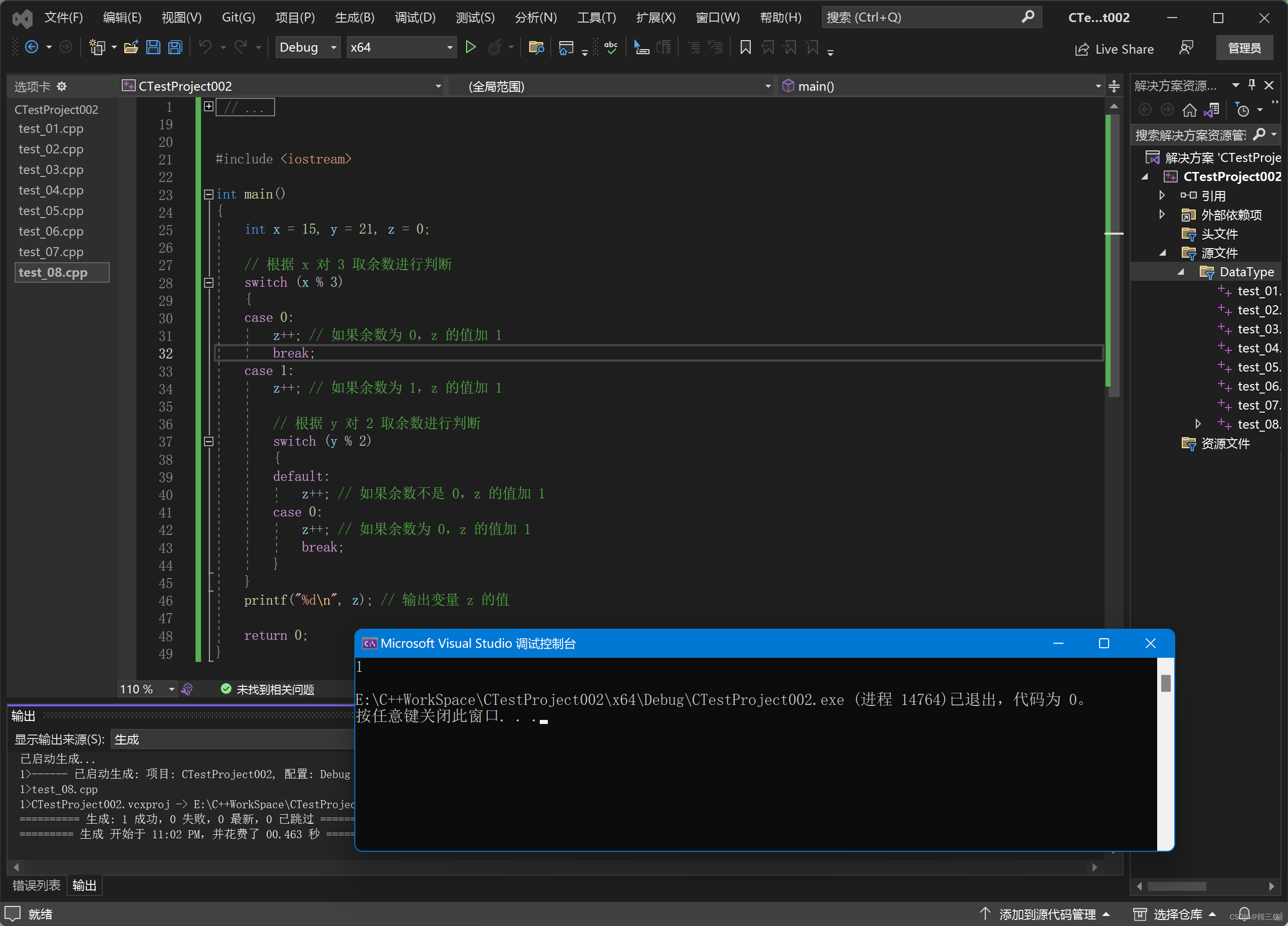
Task: Open the 调试(D) menu
Action: [x=414, y=17]
